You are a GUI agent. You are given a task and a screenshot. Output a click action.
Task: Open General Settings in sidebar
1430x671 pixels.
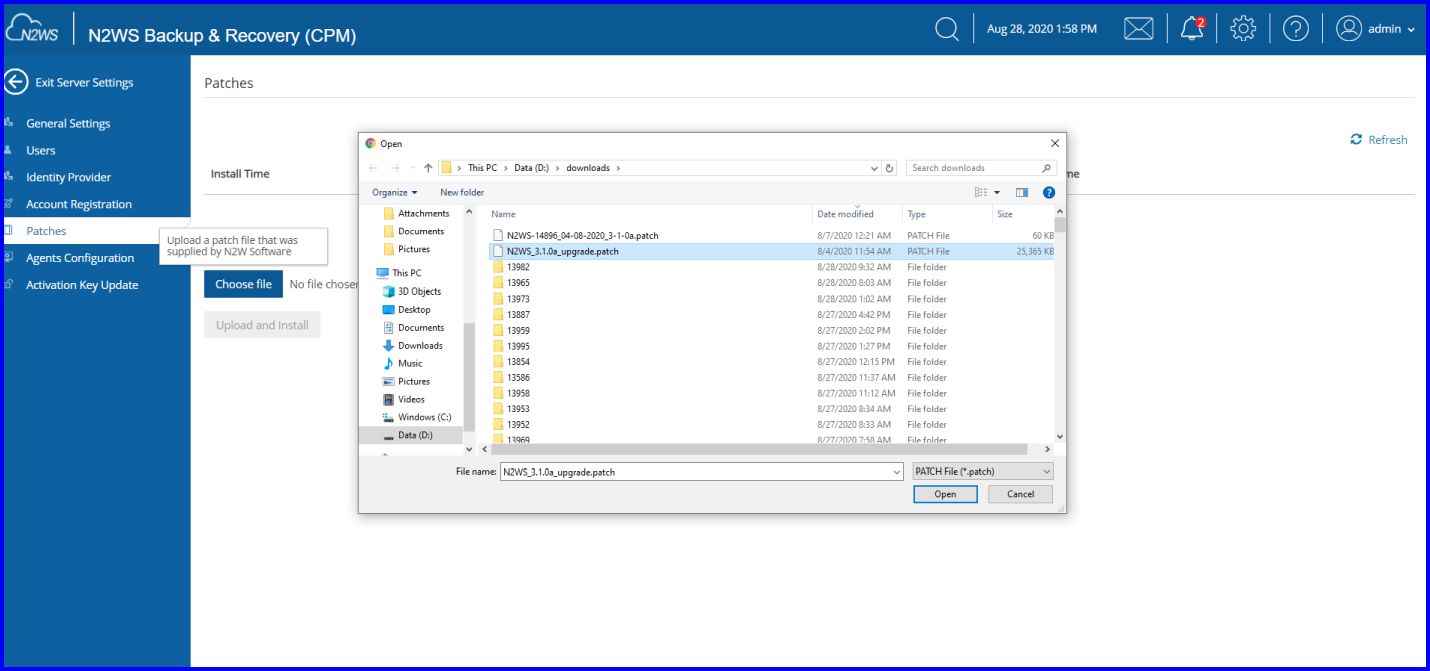(x=68, y=123)
